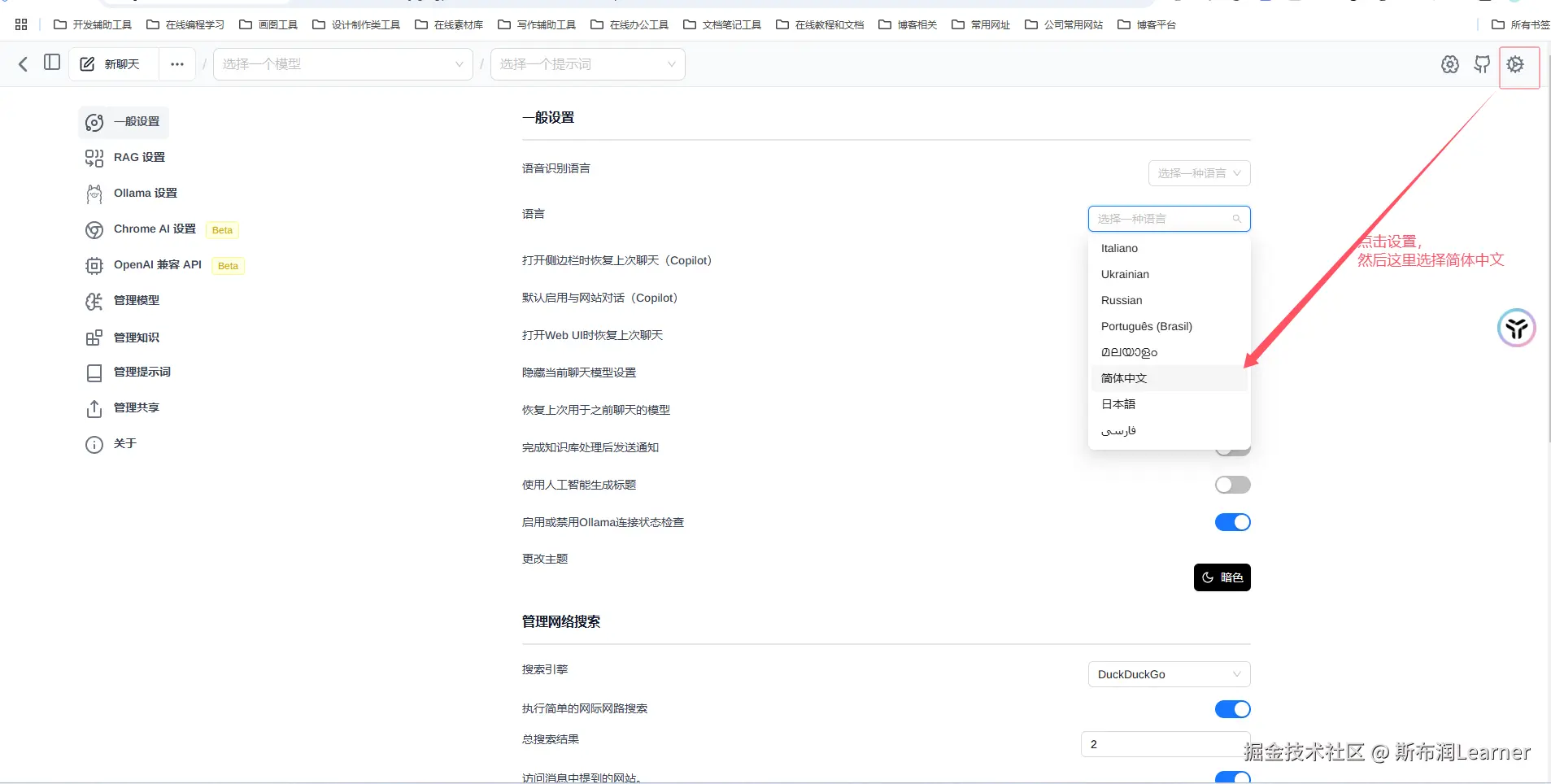
Task: Click the floating assistant icon on the right
Action: pos(1515,328)
